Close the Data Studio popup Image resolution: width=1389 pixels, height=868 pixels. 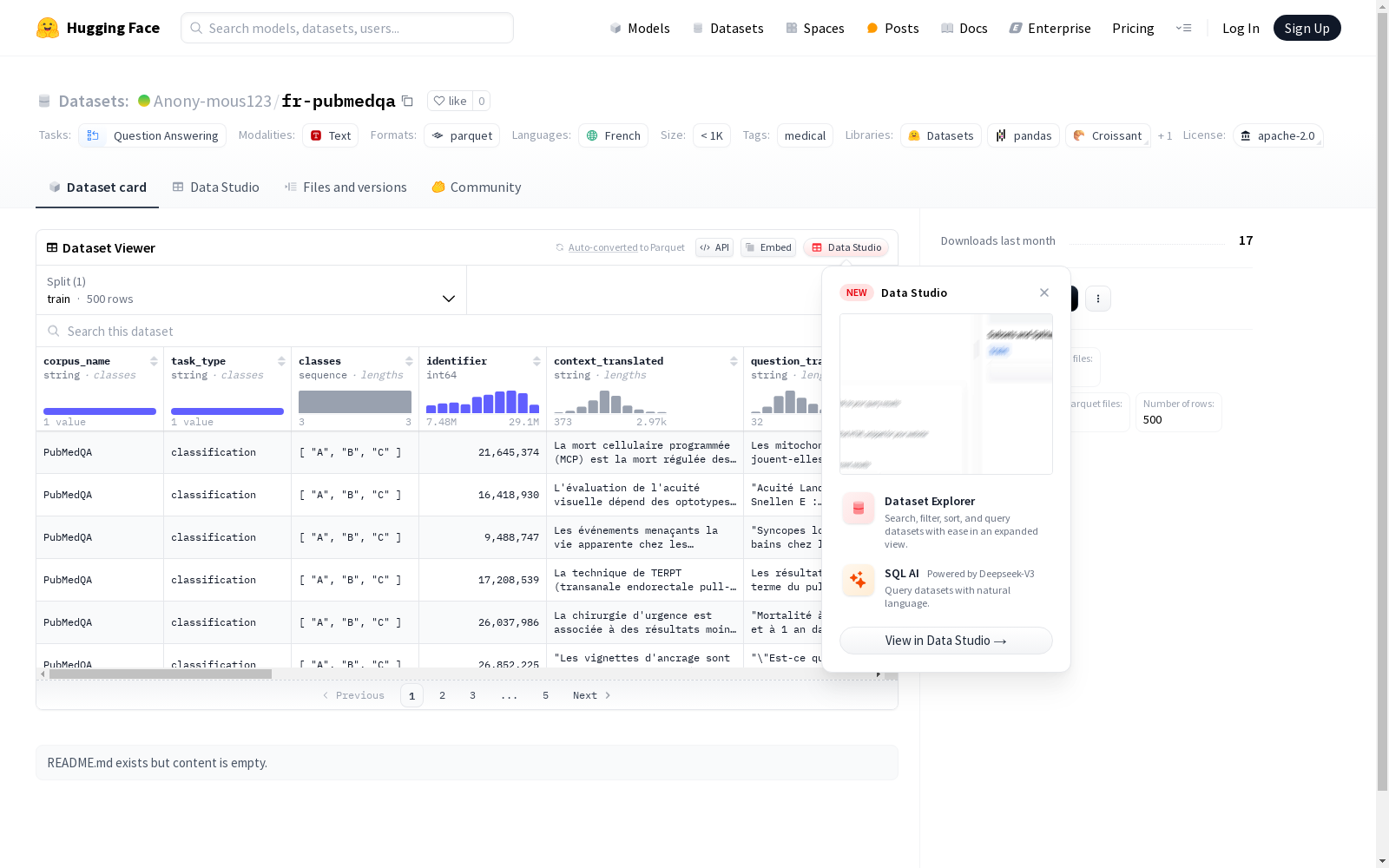[x=1044, y=293]
